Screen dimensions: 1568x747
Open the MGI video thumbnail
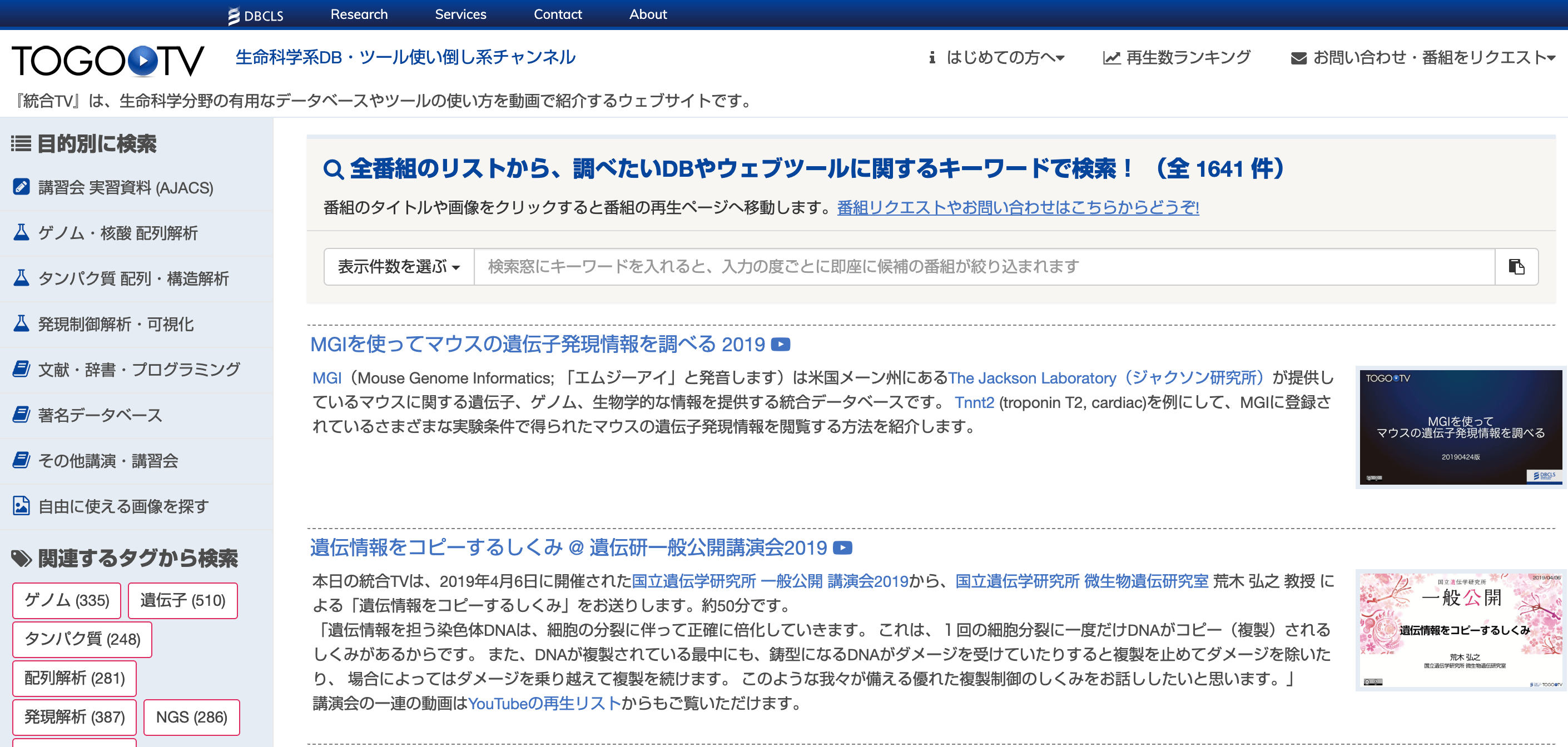(x=1460, y=426)
